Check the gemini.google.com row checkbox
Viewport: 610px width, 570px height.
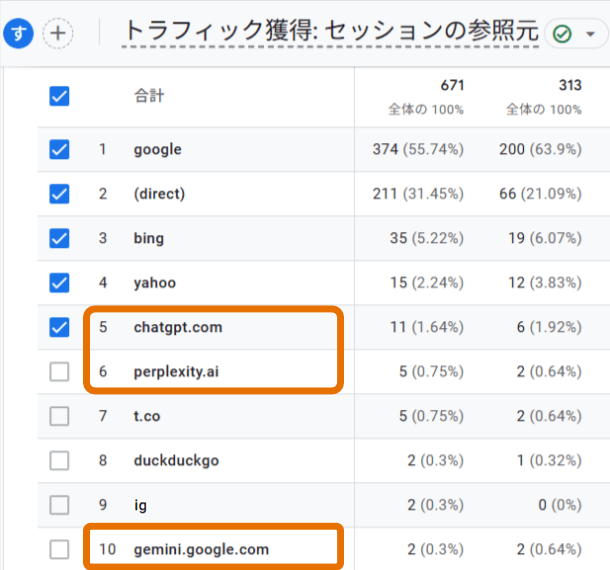pyautogui.click(x=59, y=549)
